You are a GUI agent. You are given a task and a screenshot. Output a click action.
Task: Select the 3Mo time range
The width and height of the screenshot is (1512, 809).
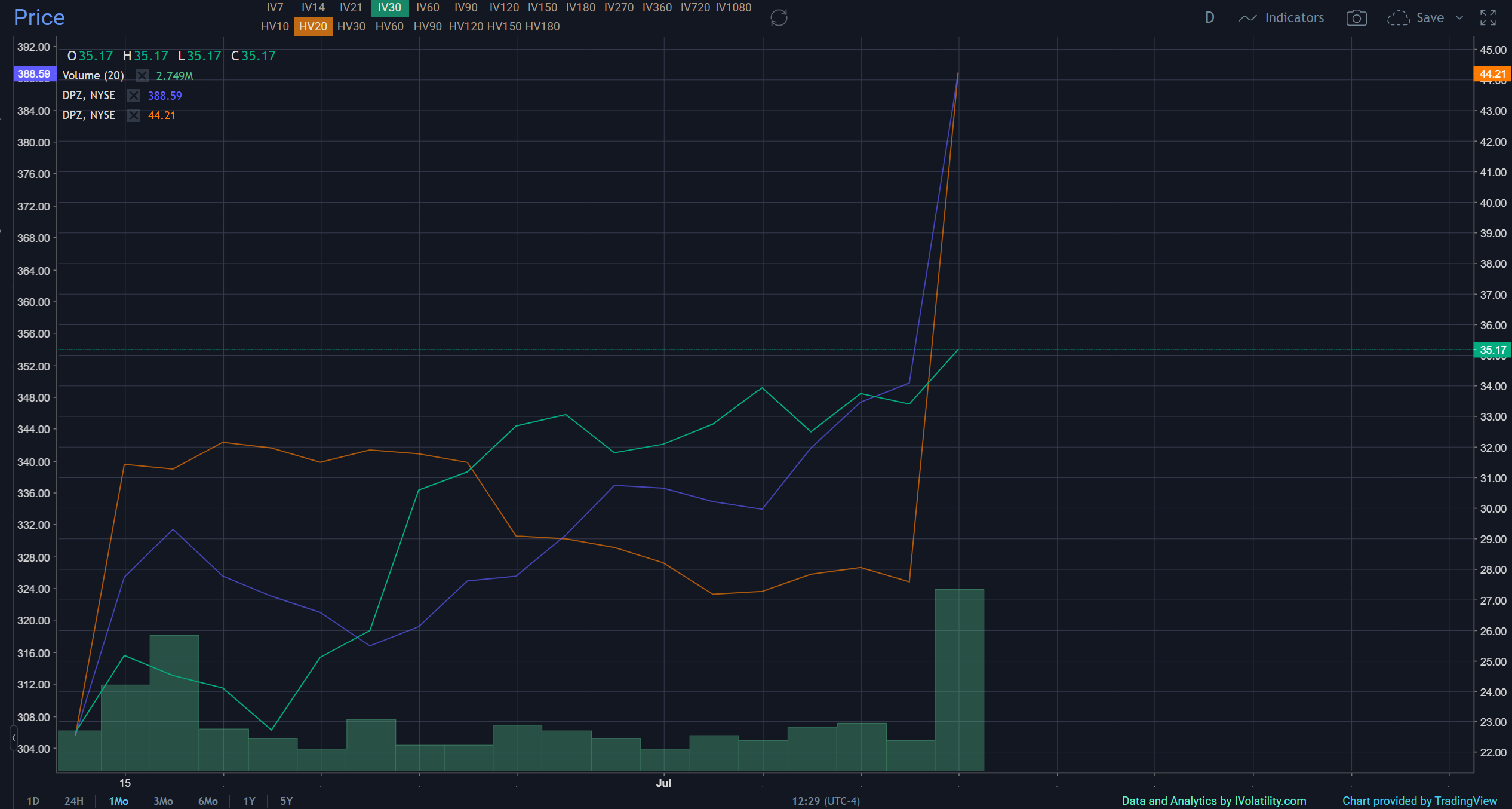[163, 801]
